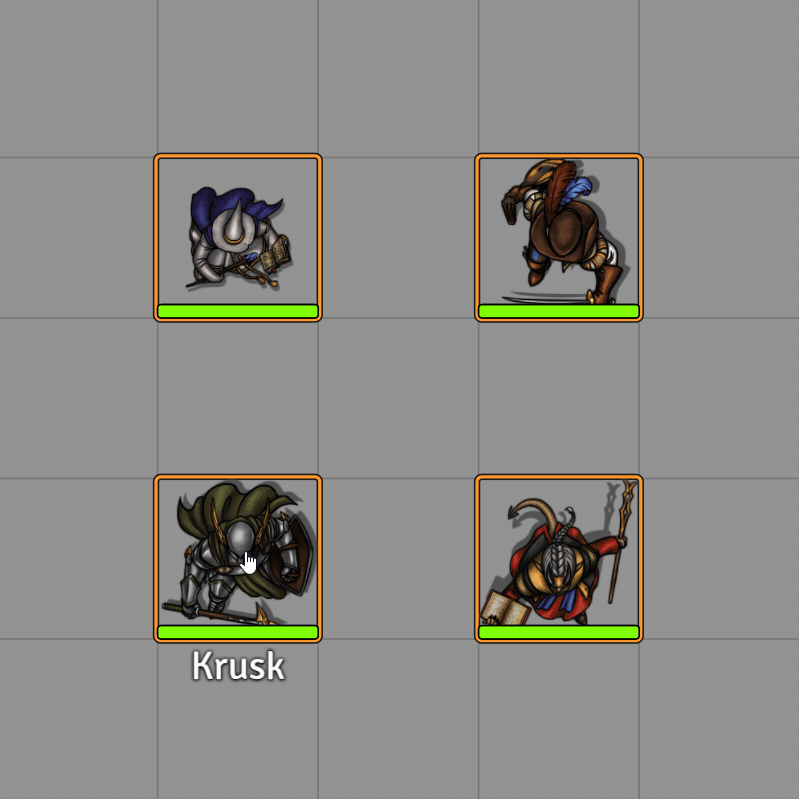Image resolution: width=799 pixels, height=799 pixels.
Task: Click the empty center grid square
Action: [x=398, y=398]
